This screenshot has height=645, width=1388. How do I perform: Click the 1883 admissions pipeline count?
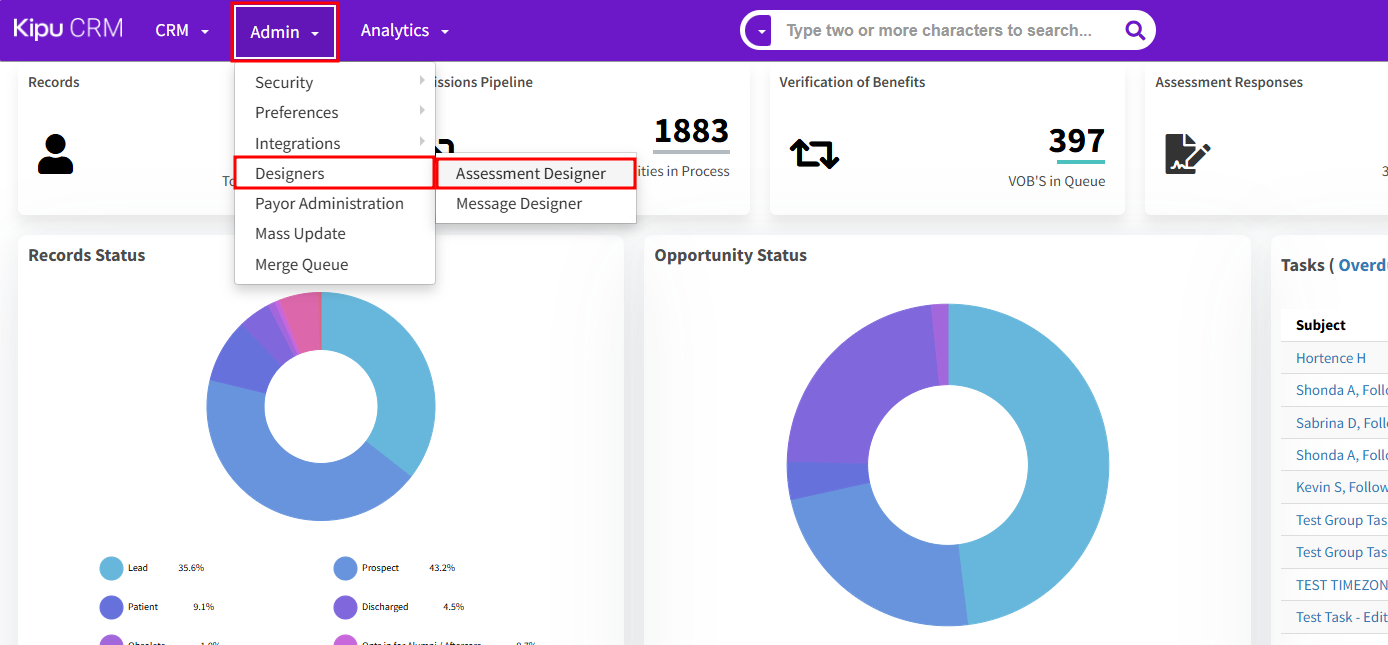click(x=691, y=131)
